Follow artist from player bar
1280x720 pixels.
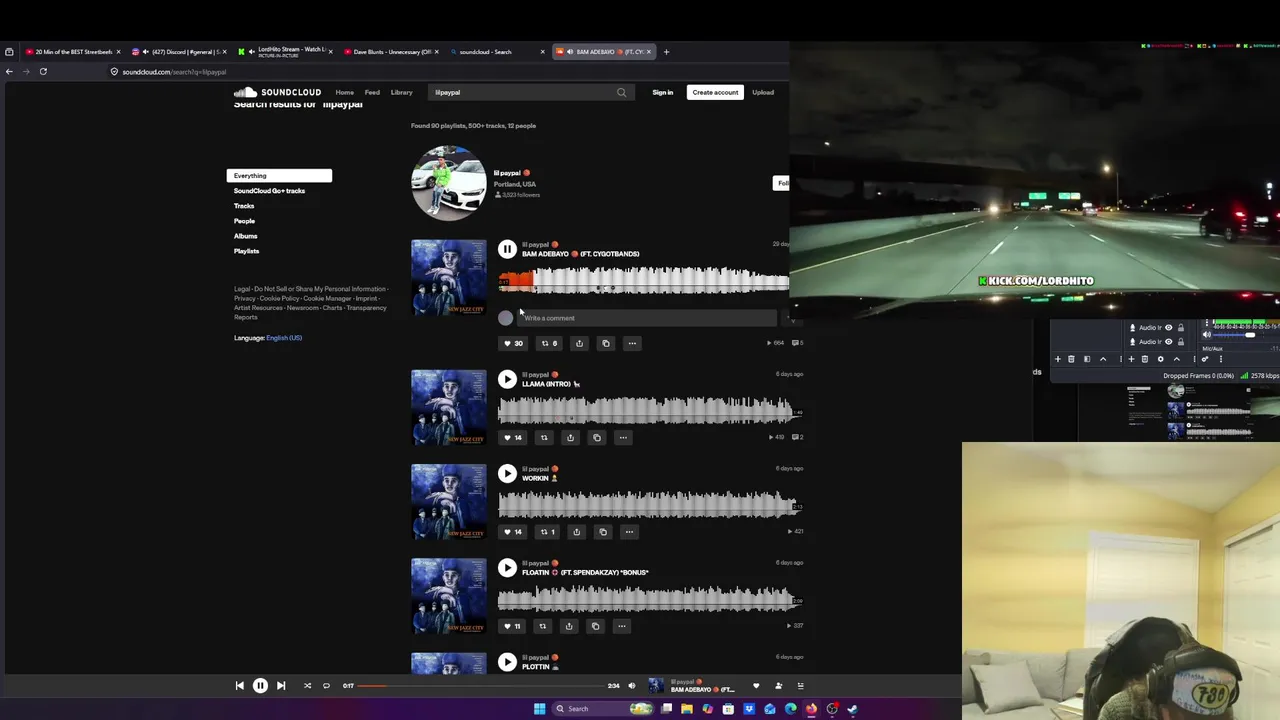pyautogui.click(x=778, y=686)
